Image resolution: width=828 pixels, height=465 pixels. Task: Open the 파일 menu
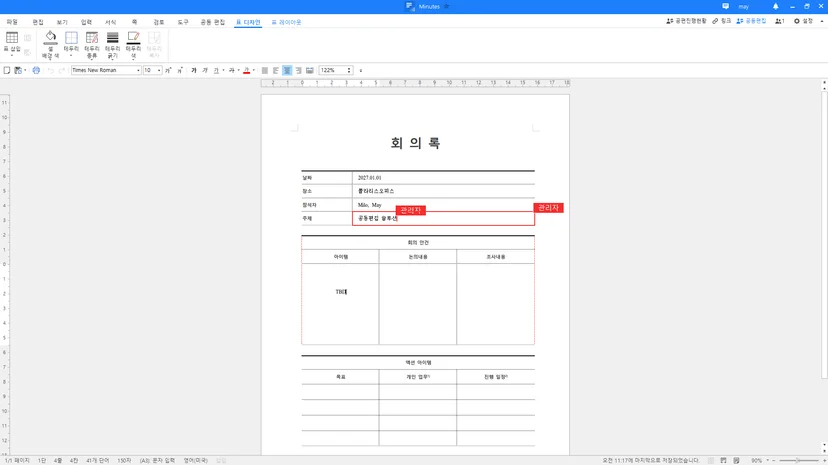(12, 22)
